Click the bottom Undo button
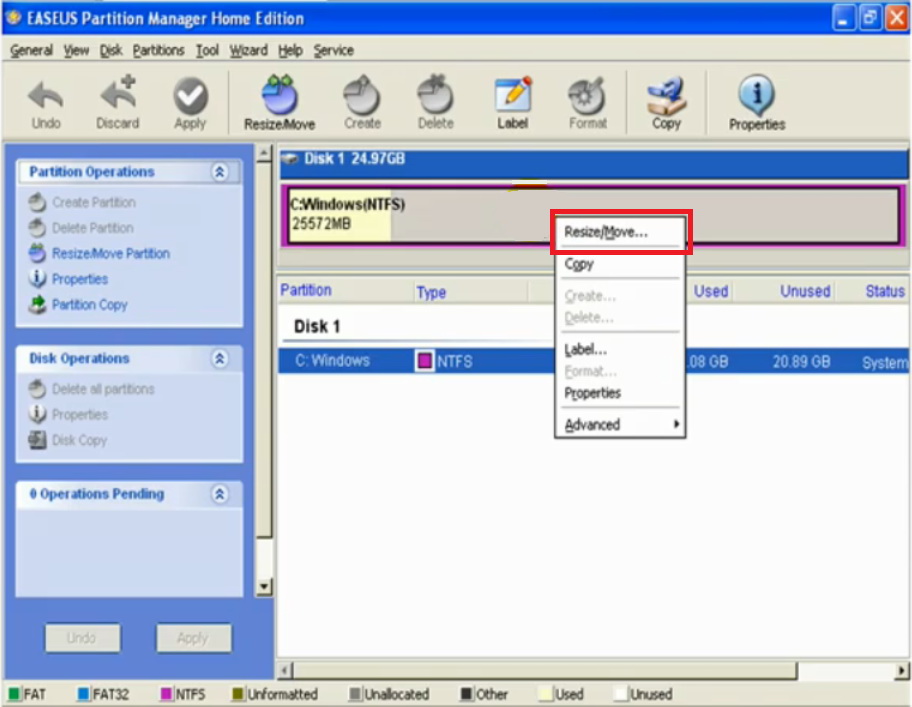The width and height of the screenshot is (912, 707). (x=83, y=638)
